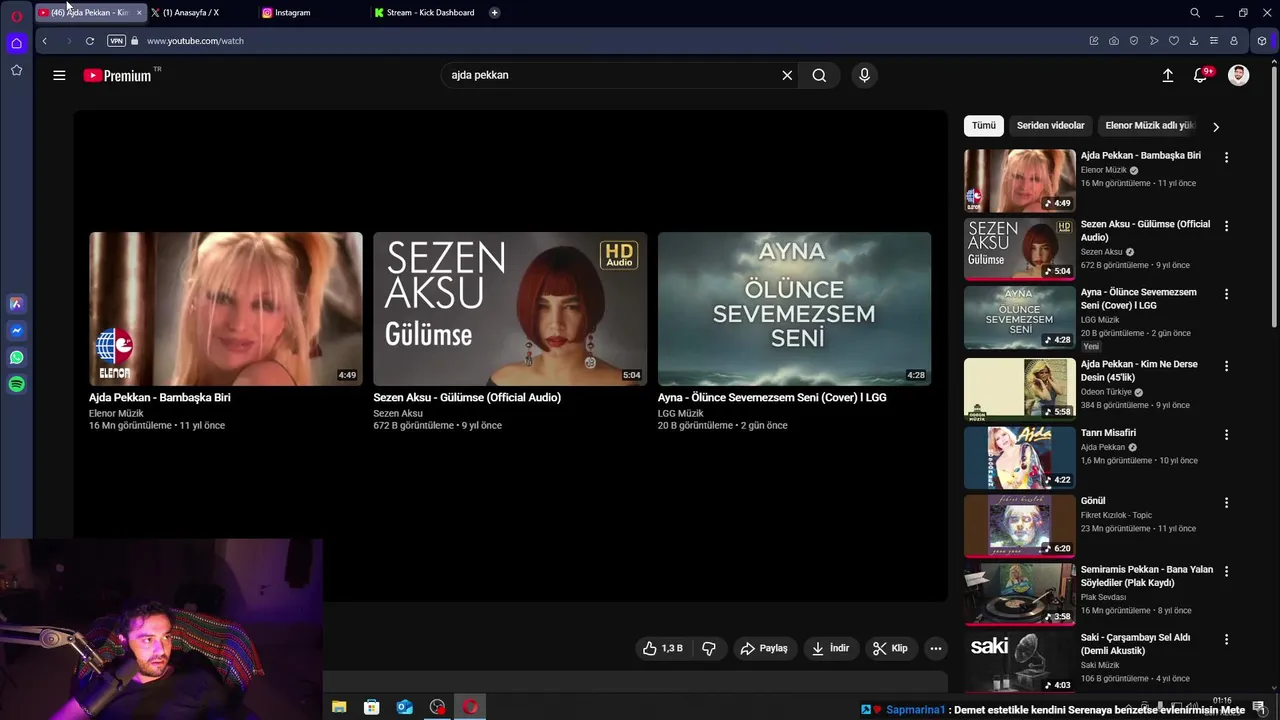
Task: Open options for Semiramis Pekkan sidebar item
Action: (x=1226, y=571)
